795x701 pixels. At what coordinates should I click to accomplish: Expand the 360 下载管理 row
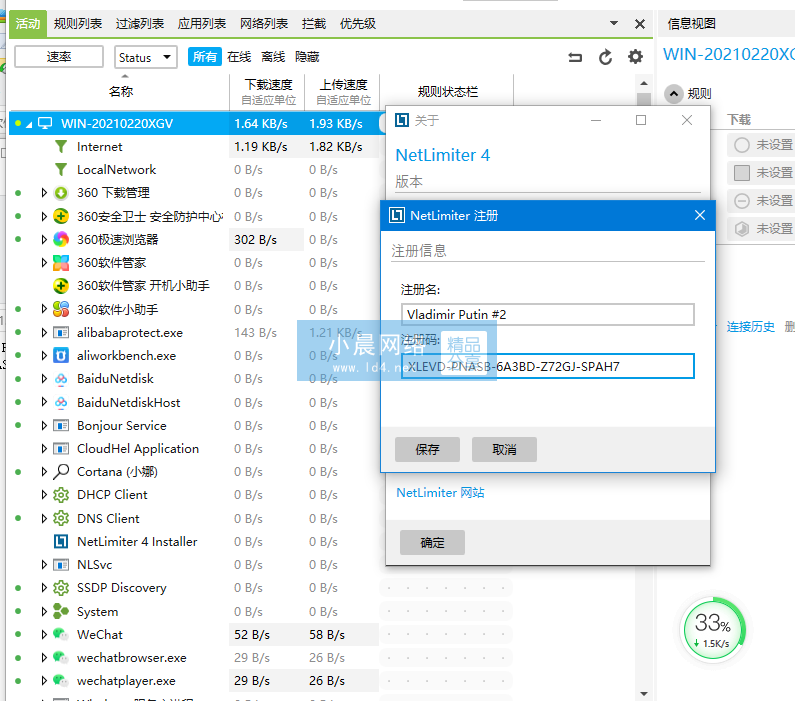point(44,193)
